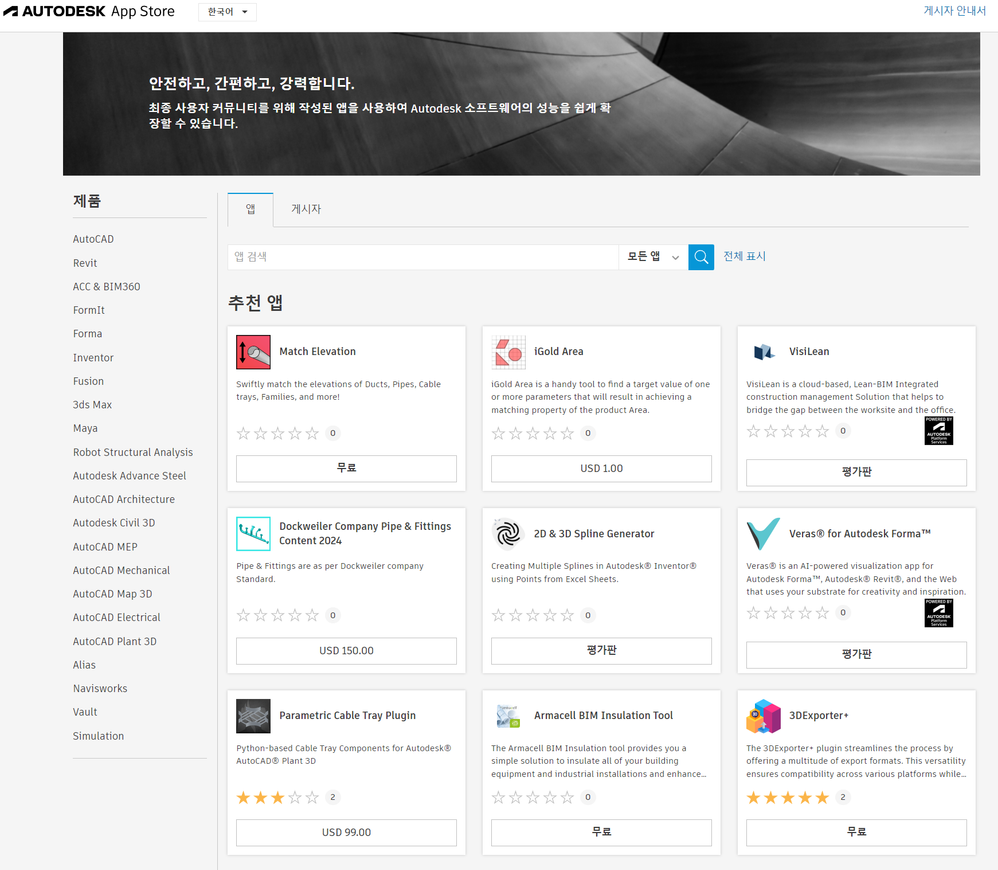The image size is (998, 870).
Task: Click the 평가판 button for Spline Generator
Action: coord(601,650)
